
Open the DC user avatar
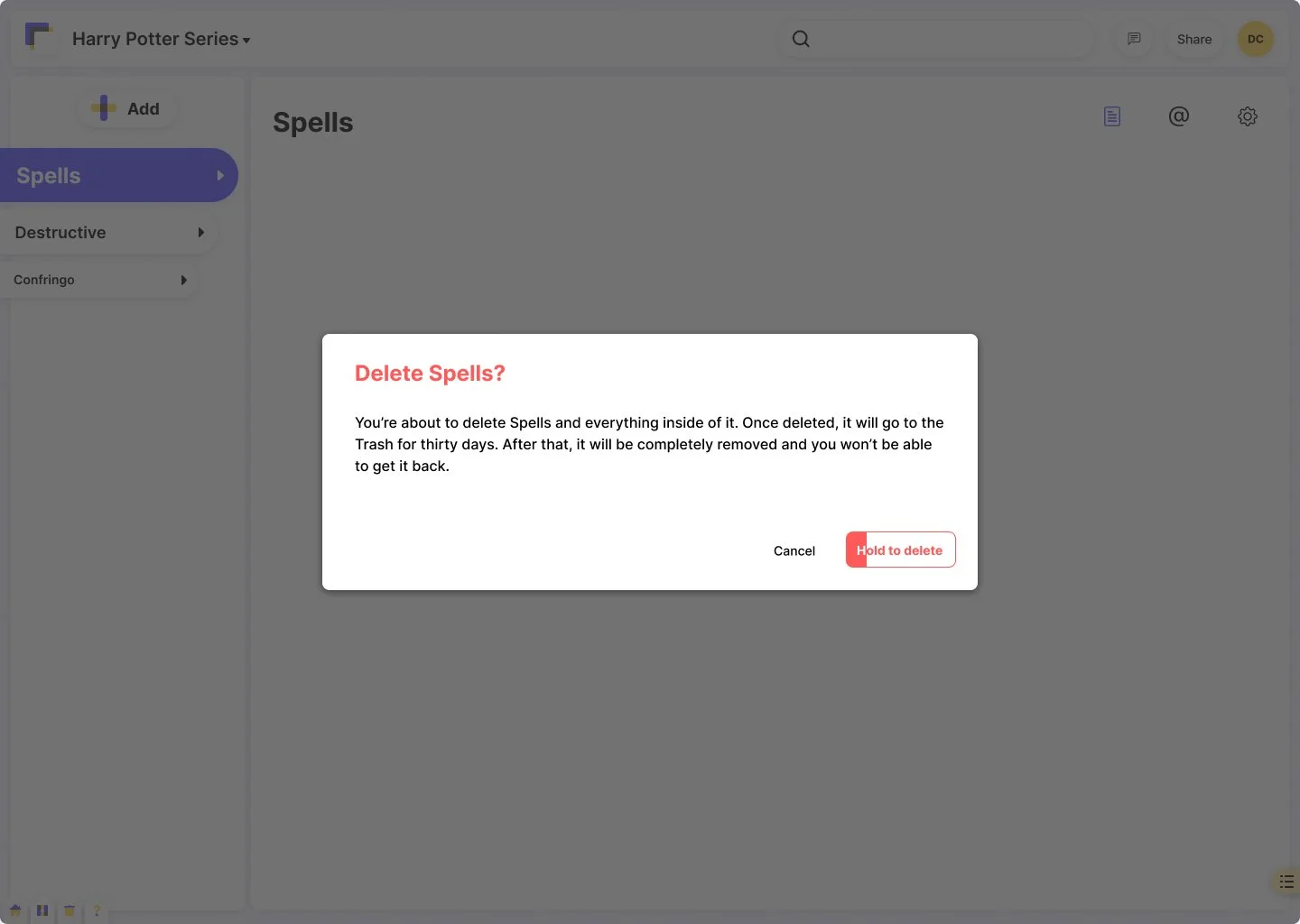(x=1255, y=39)
